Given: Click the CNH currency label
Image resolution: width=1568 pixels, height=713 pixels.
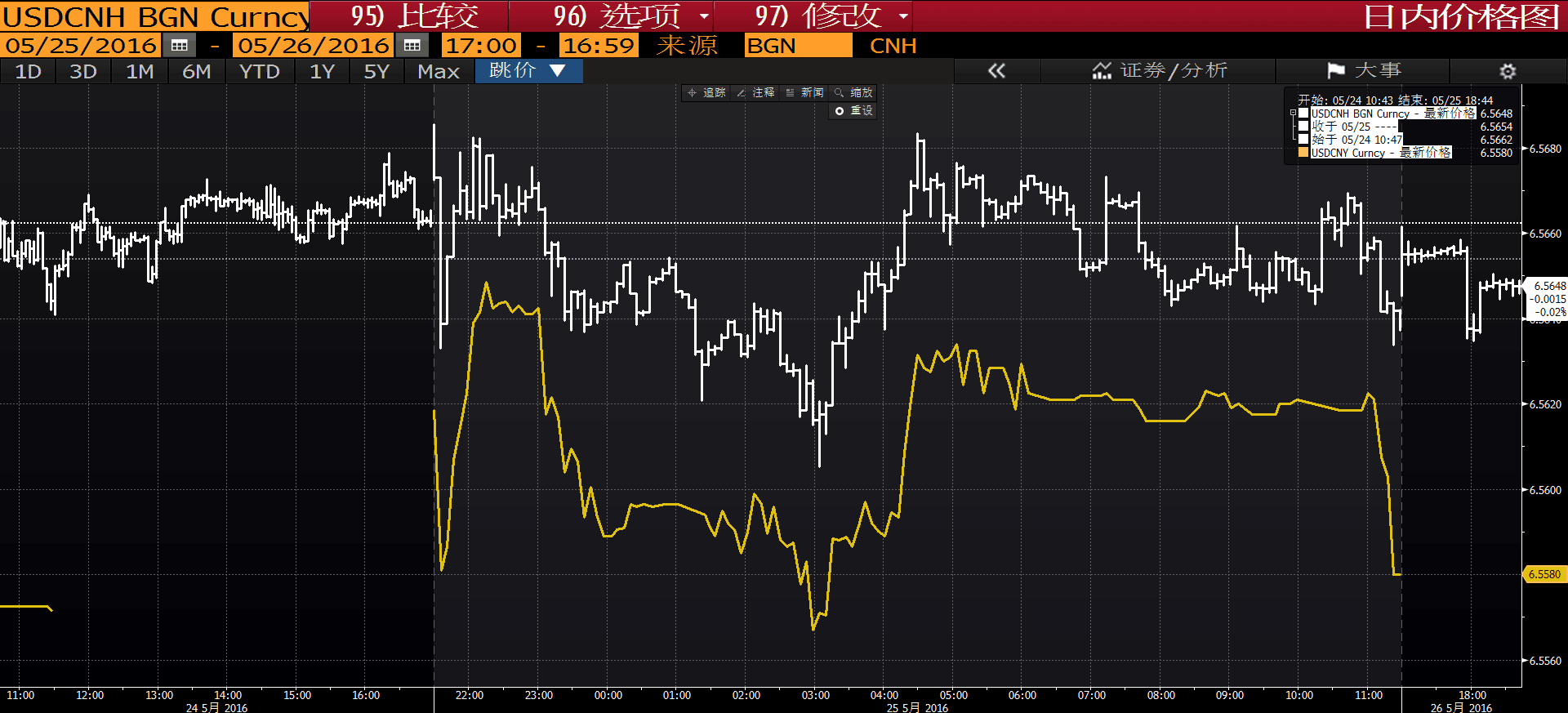Looking at the screenshot, I should [893, 46].
